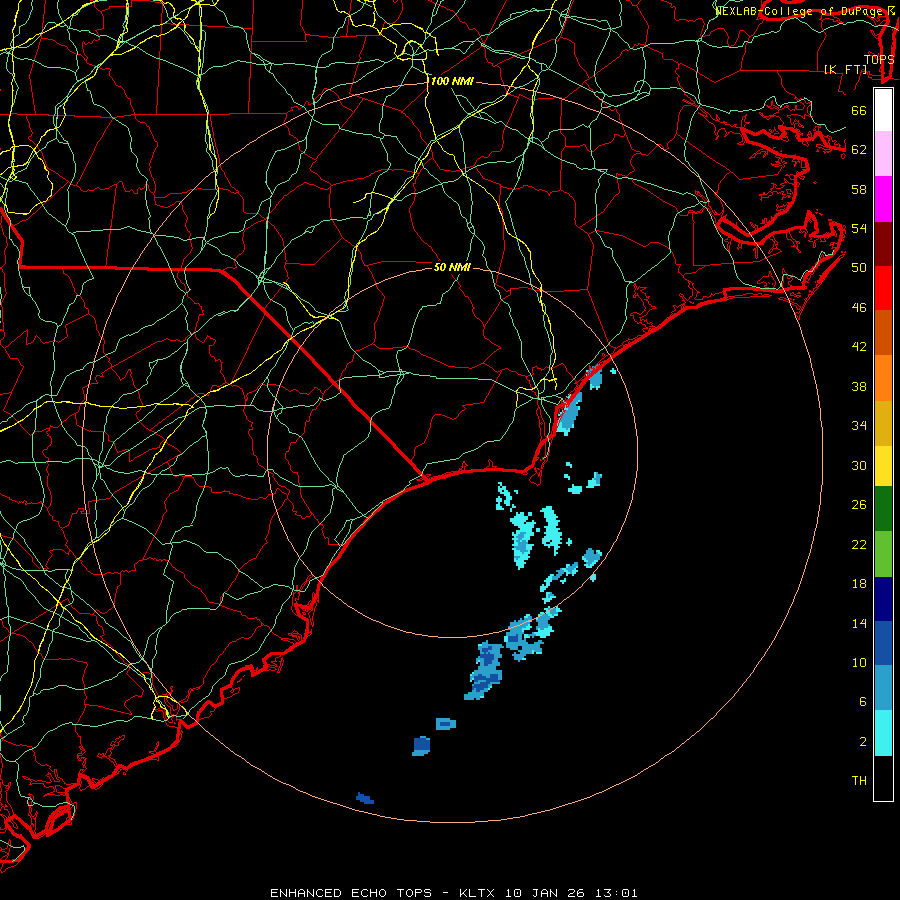The height and width of the screenshot is (900, 900).
Task: Pick the gold legend swatch
Action: pos(883,423)
